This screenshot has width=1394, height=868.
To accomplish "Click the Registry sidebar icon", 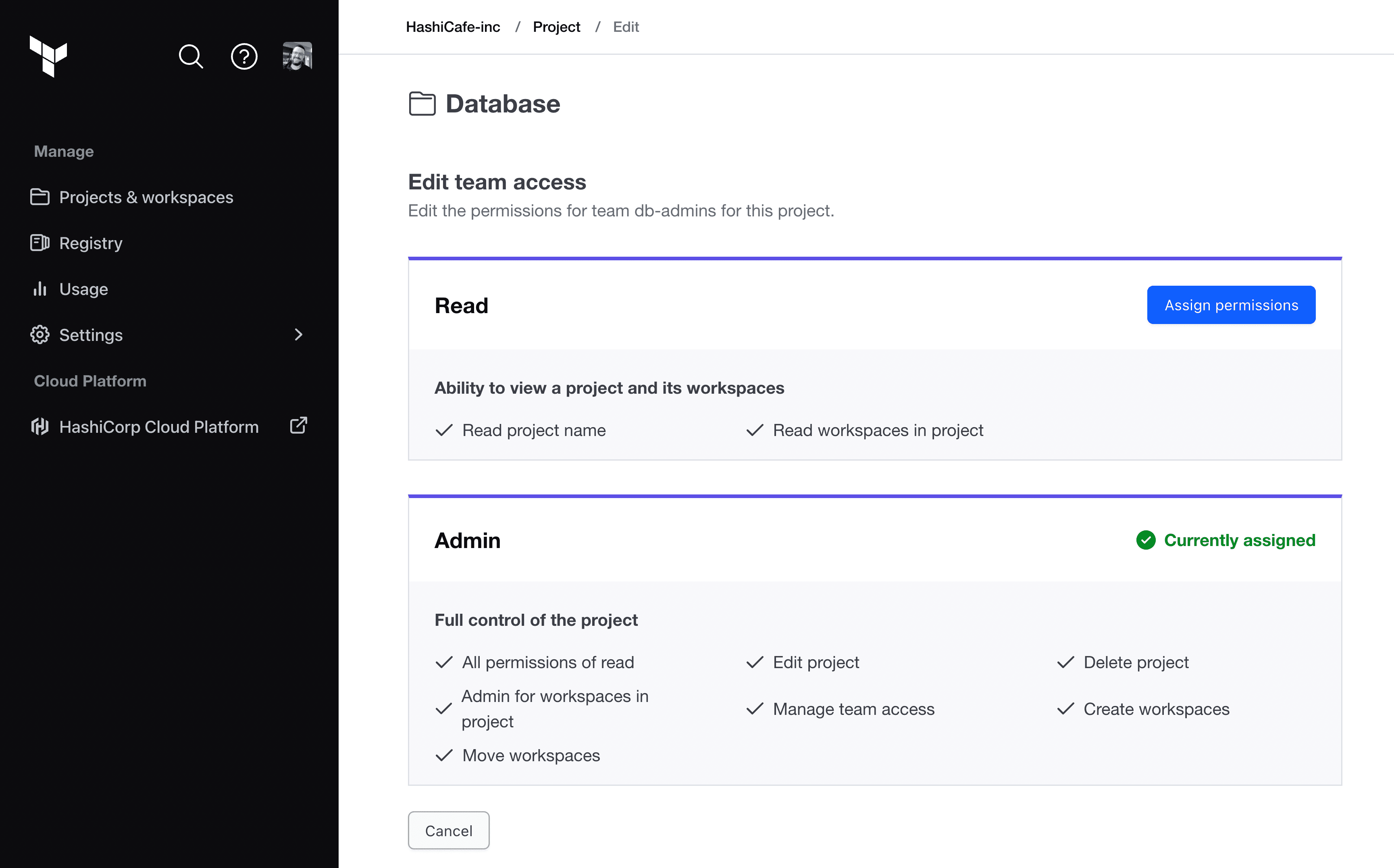I will coord(40,243).
